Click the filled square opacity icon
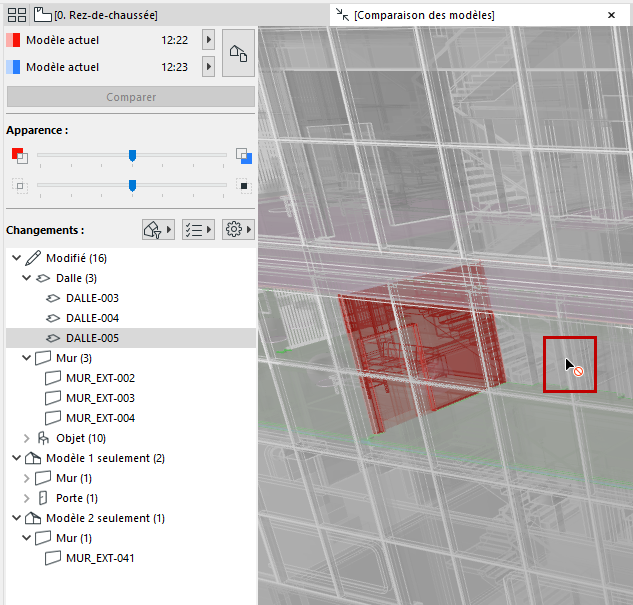633x605 pixels. [244, 186]
